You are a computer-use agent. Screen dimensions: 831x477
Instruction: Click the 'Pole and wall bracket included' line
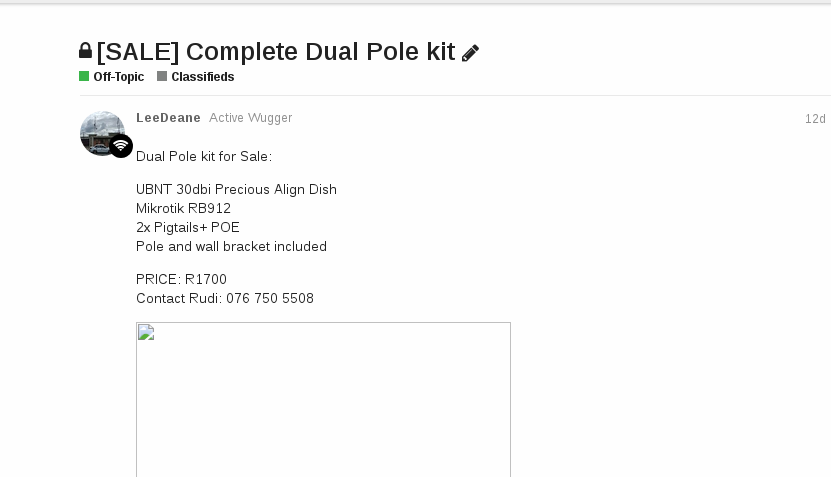click(x=231, y=247)
